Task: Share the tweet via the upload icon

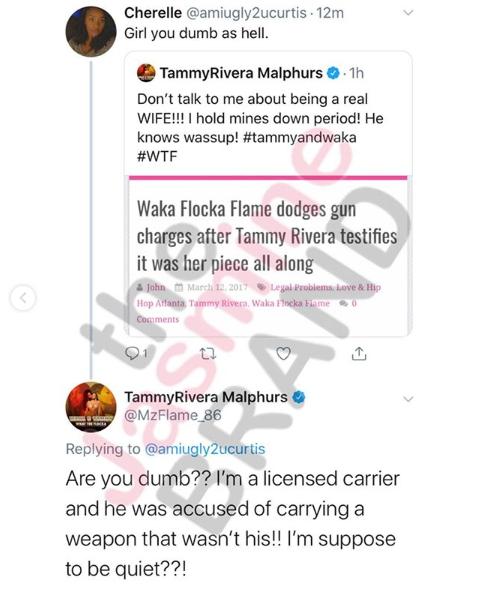Action: point(359,354)
